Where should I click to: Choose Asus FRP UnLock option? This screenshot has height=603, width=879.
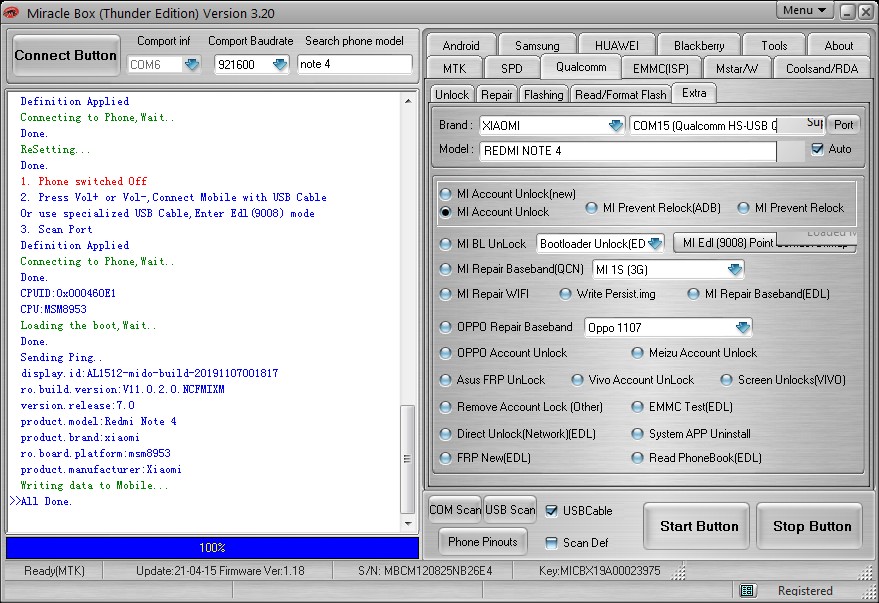point(445,380)
